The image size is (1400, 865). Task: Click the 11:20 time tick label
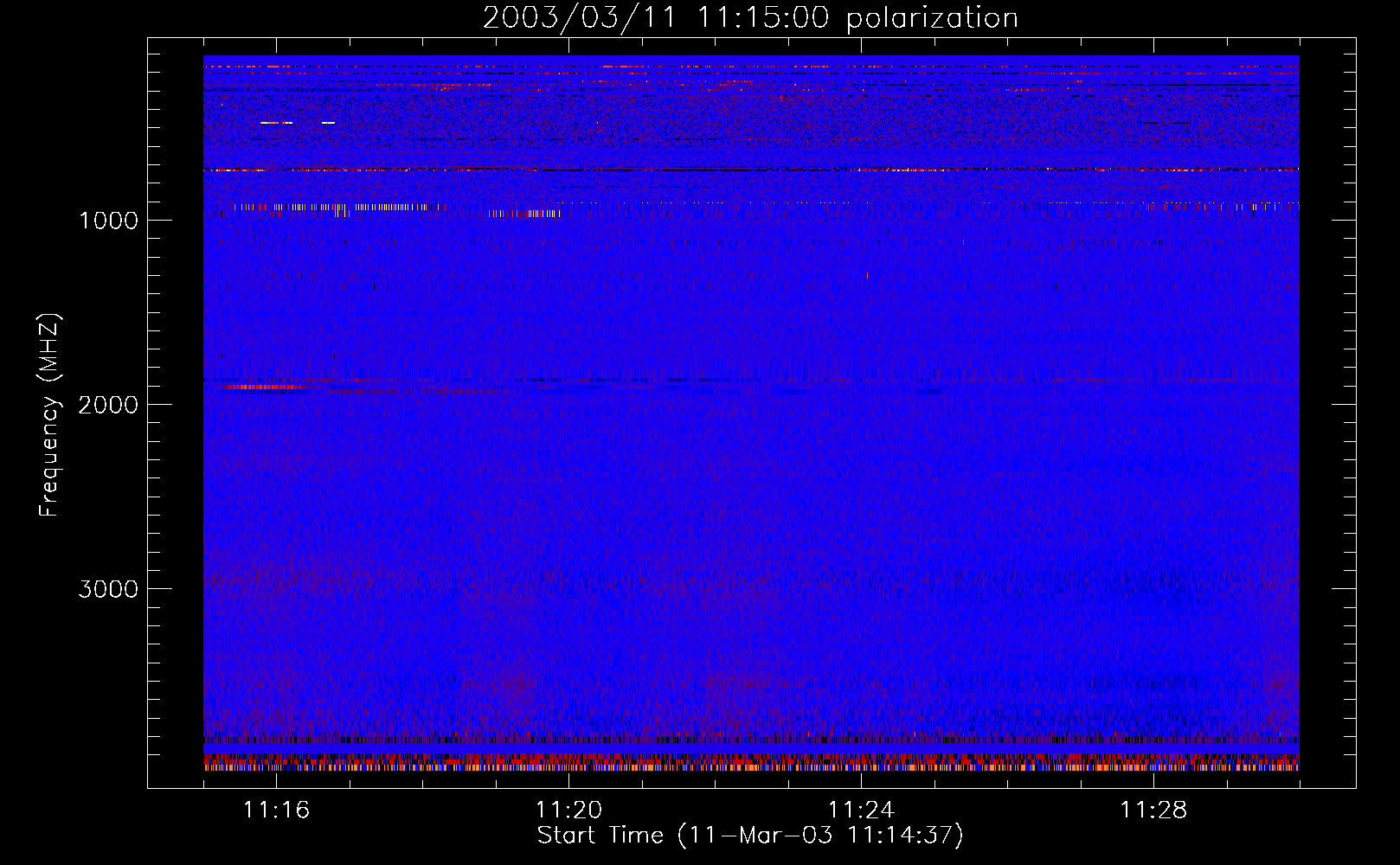(x=568, y=811)
